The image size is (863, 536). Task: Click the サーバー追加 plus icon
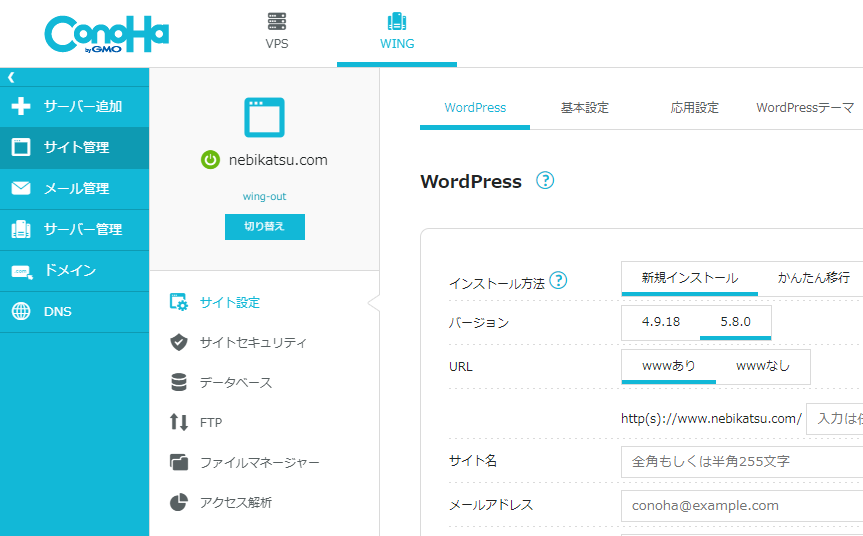click(21, 106)
